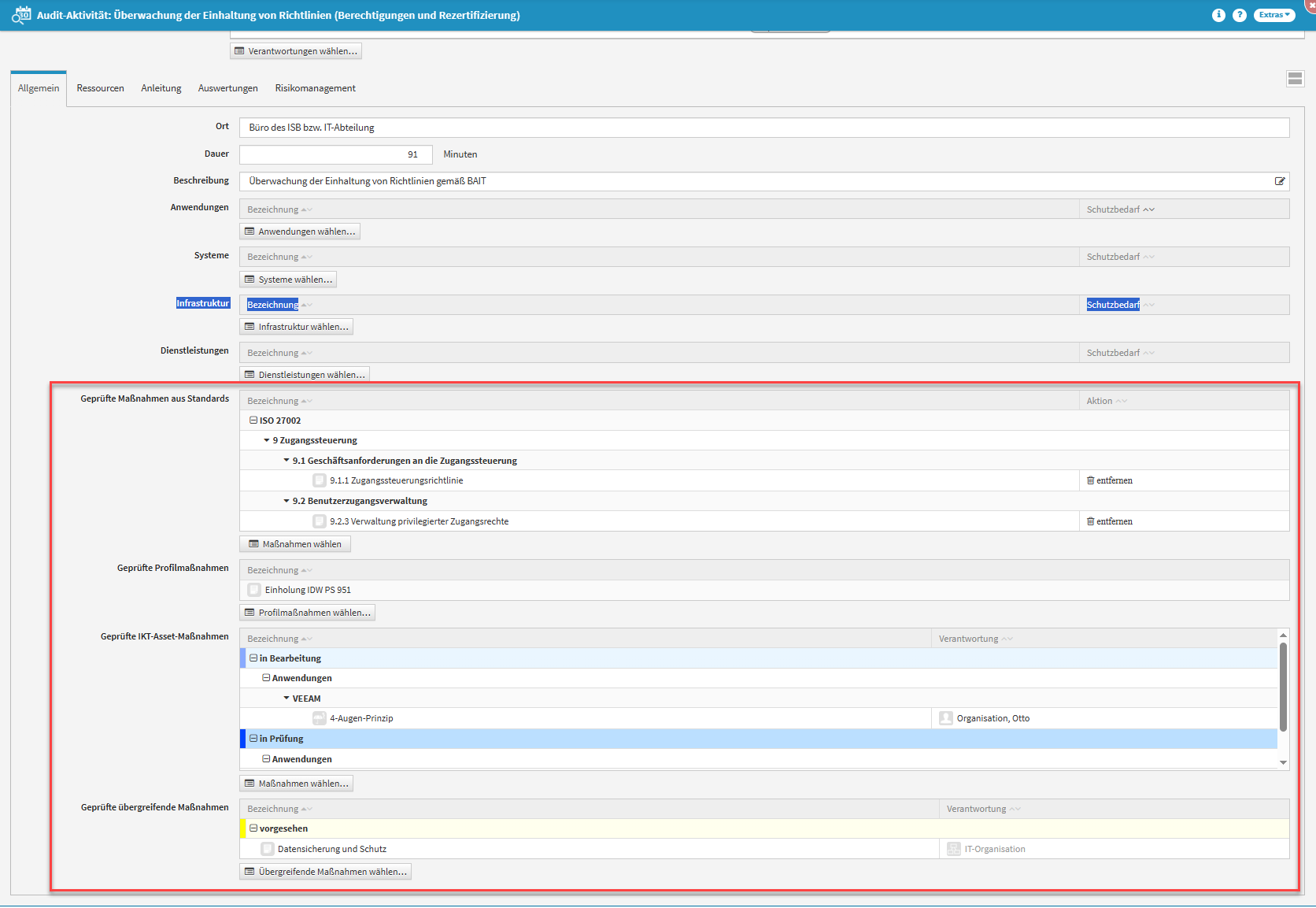
Task: Click into the Ort input field
Action: point(763,128)
